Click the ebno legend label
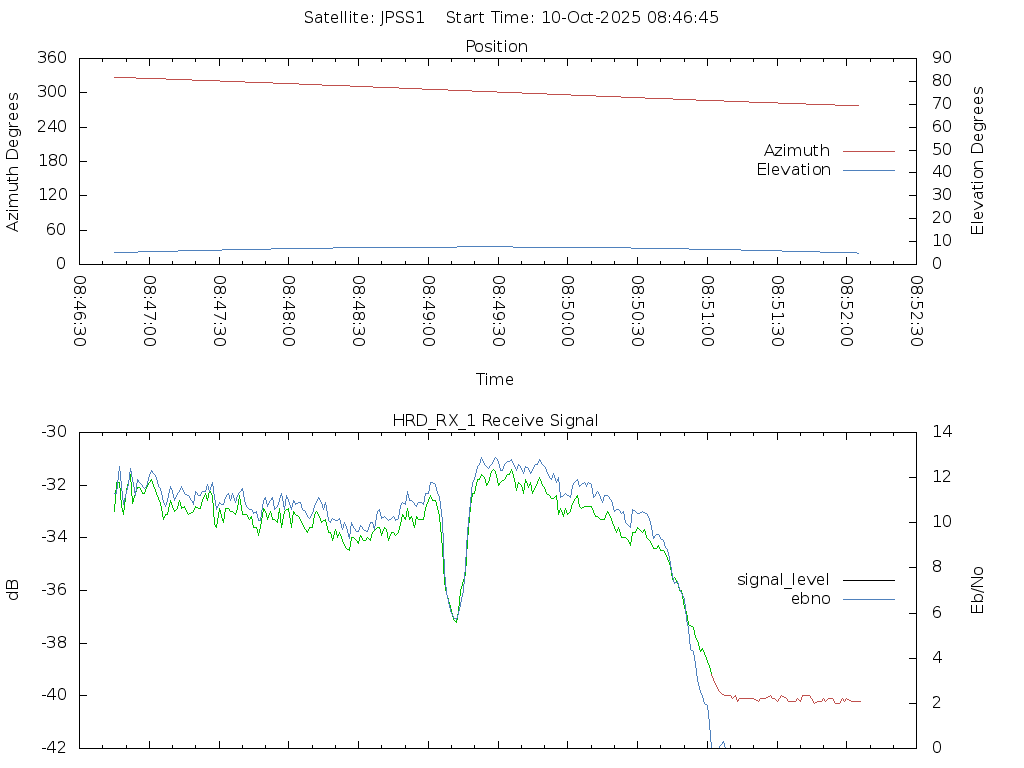The width and height of the screenshot is (1024, 768). pyautogui.click(x=810, y=598)
